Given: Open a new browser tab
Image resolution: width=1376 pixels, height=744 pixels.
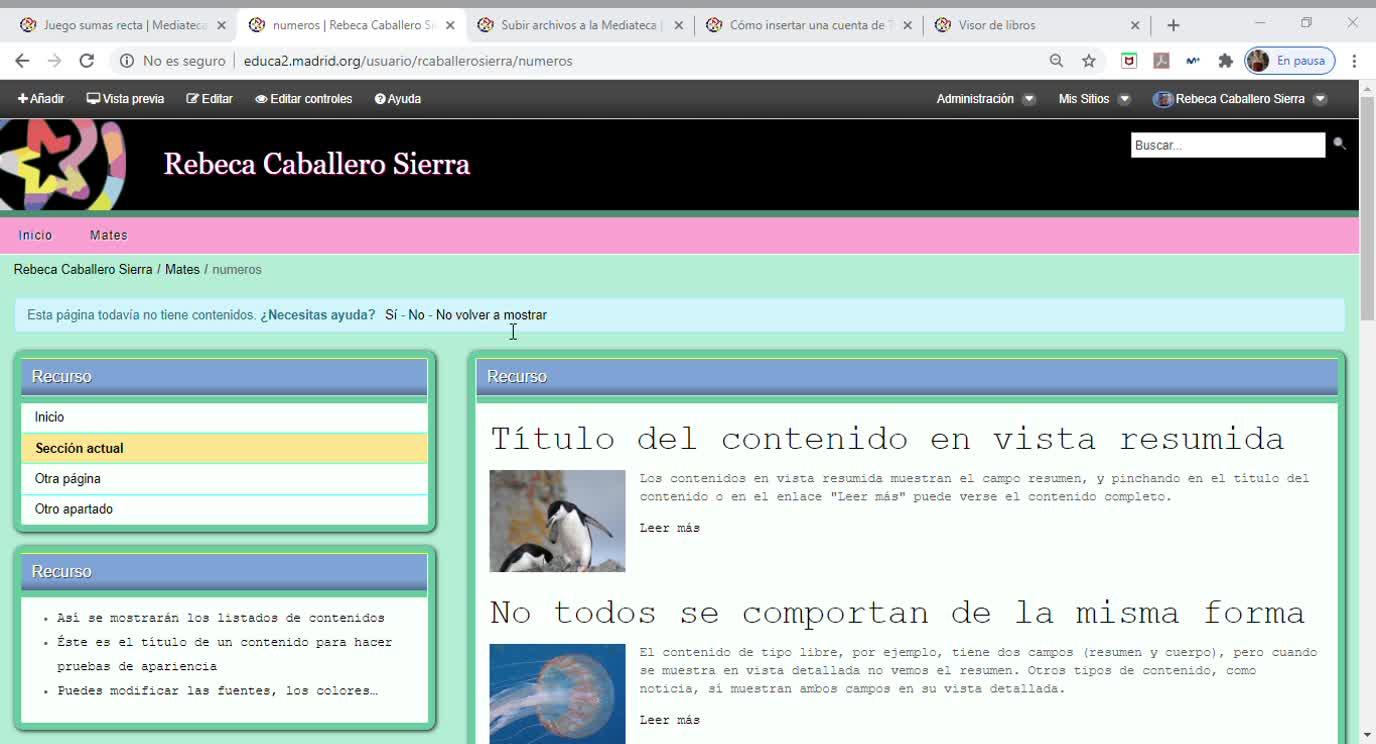Looking at the screenshot, I should [x=1173, y=25].
